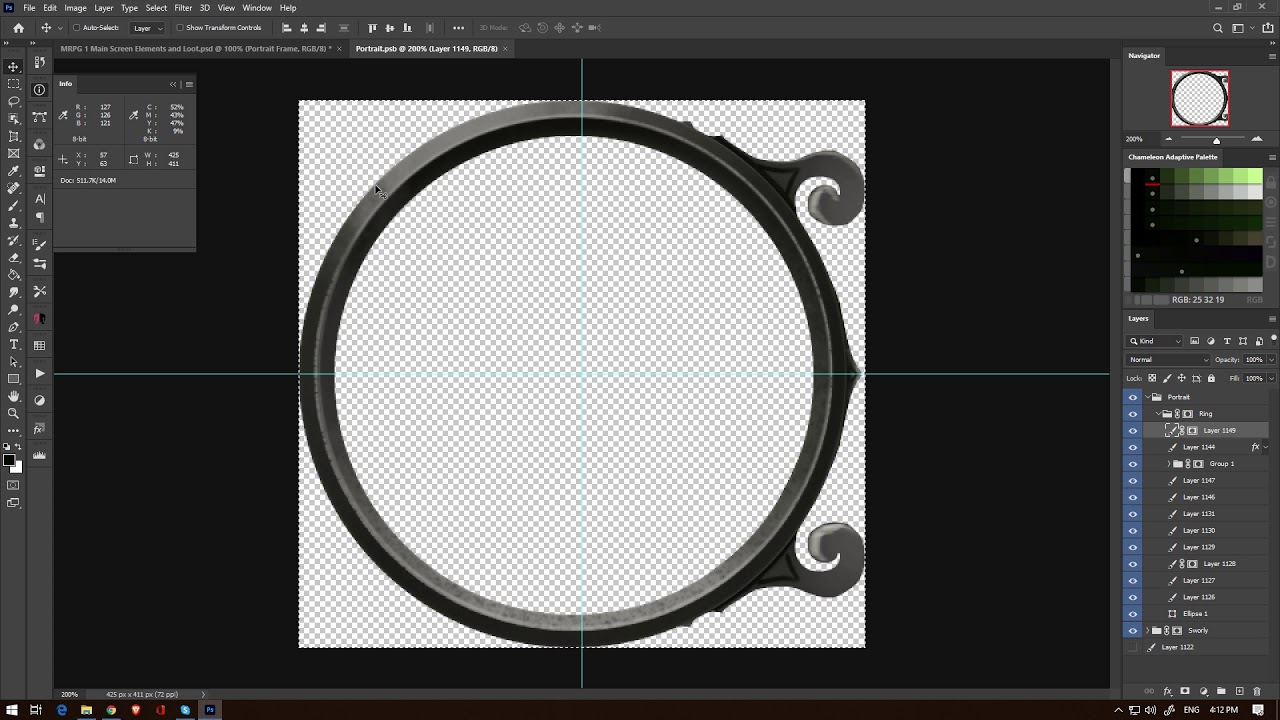
Task: Open the Auto-Select Layer dropdown
Action: coord(147,28)
